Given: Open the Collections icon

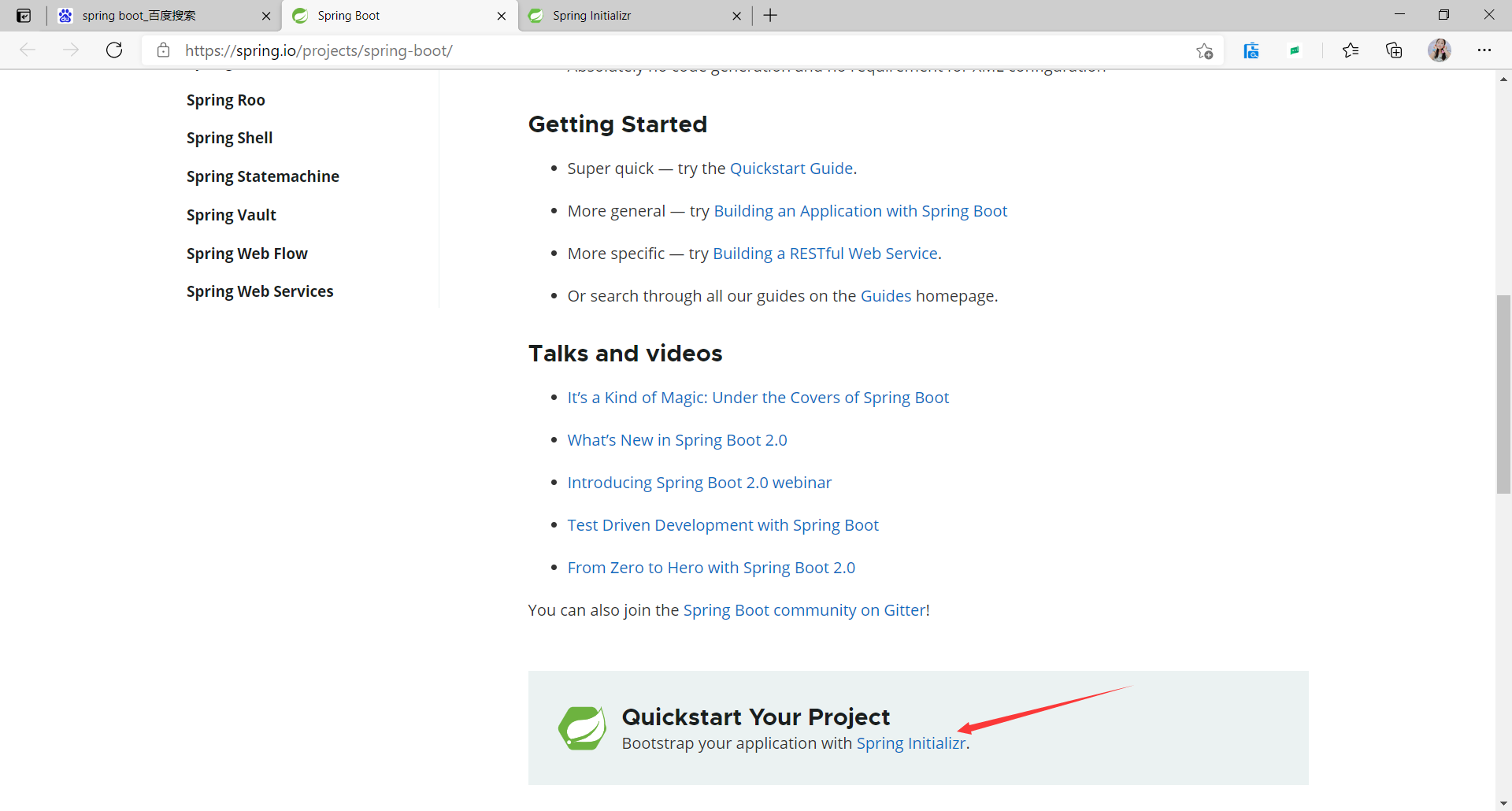Looking at the screenshot, I should point(1394,50).
